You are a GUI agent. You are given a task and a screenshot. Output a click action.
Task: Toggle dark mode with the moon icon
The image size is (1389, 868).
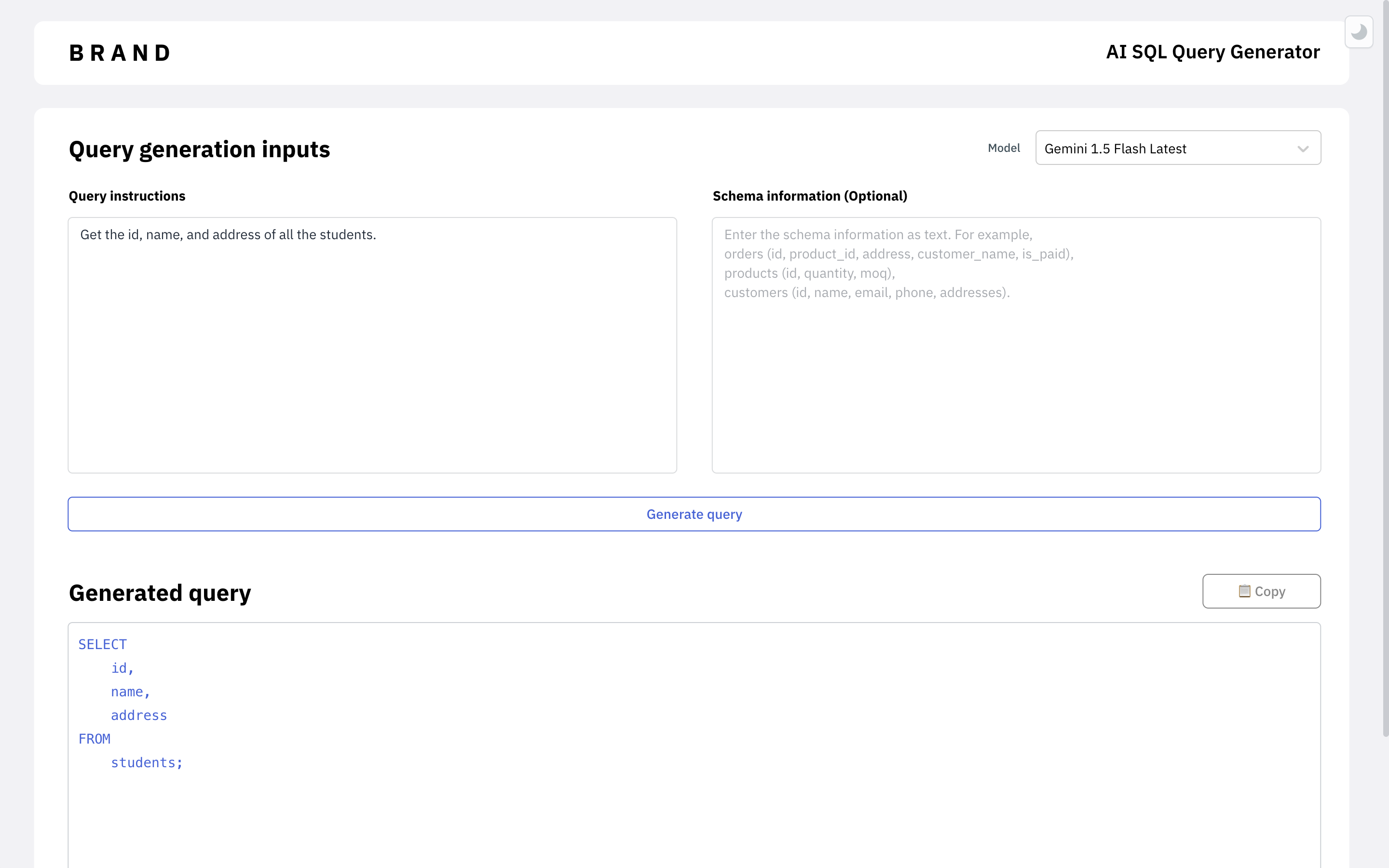(x=1358, y=32)
